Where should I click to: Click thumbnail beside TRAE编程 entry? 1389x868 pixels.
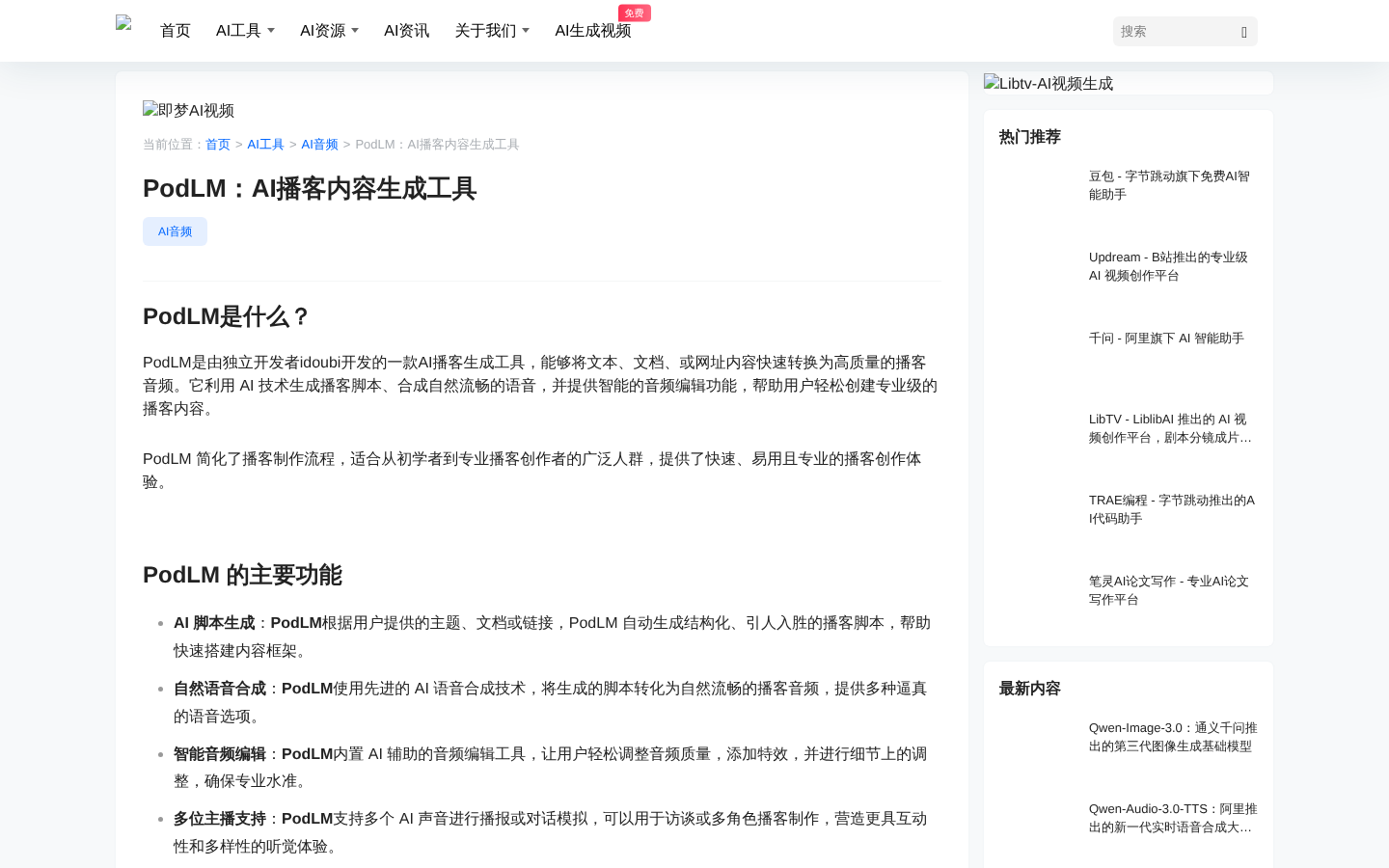(x=1038, y=519)
